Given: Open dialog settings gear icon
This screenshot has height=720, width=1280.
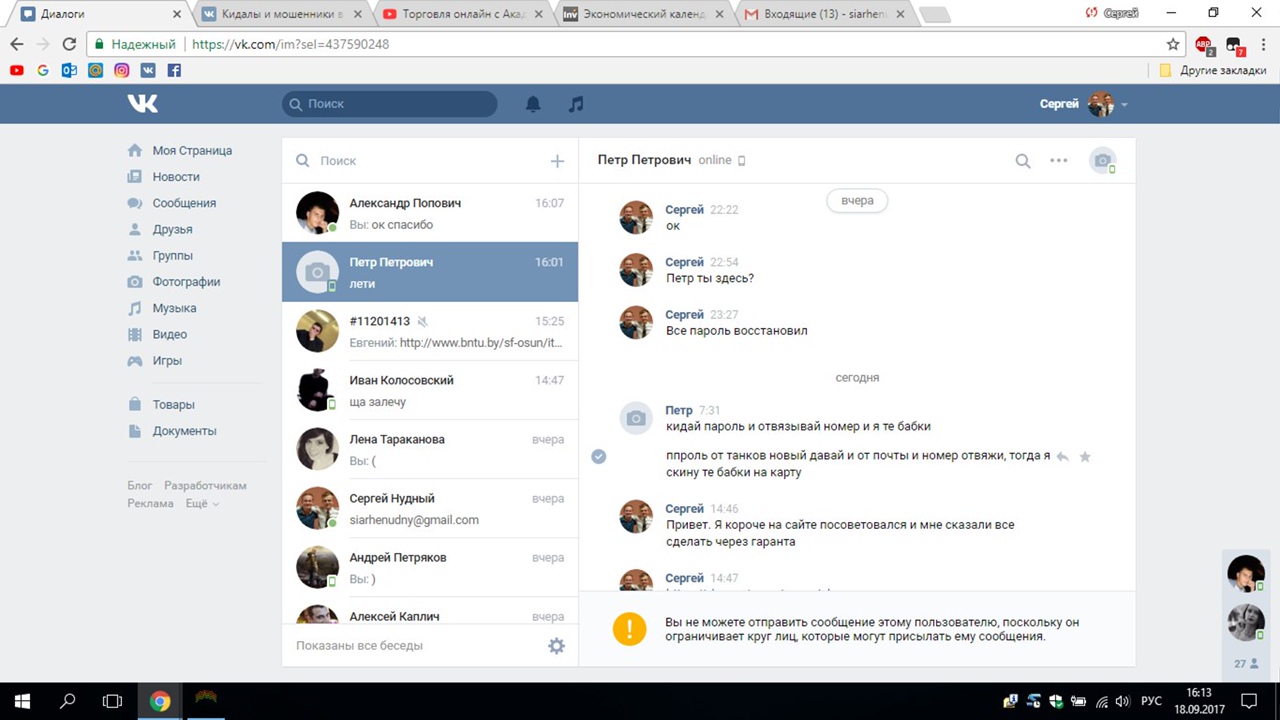Looking at the screenshot, I should coord(556,646).
